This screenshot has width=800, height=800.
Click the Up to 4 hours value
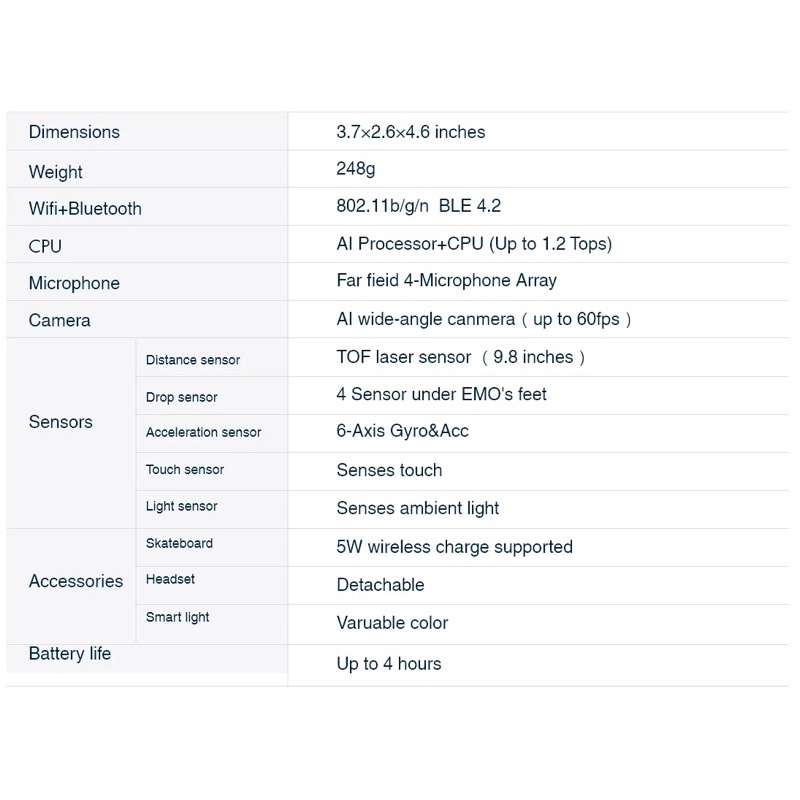389,664
